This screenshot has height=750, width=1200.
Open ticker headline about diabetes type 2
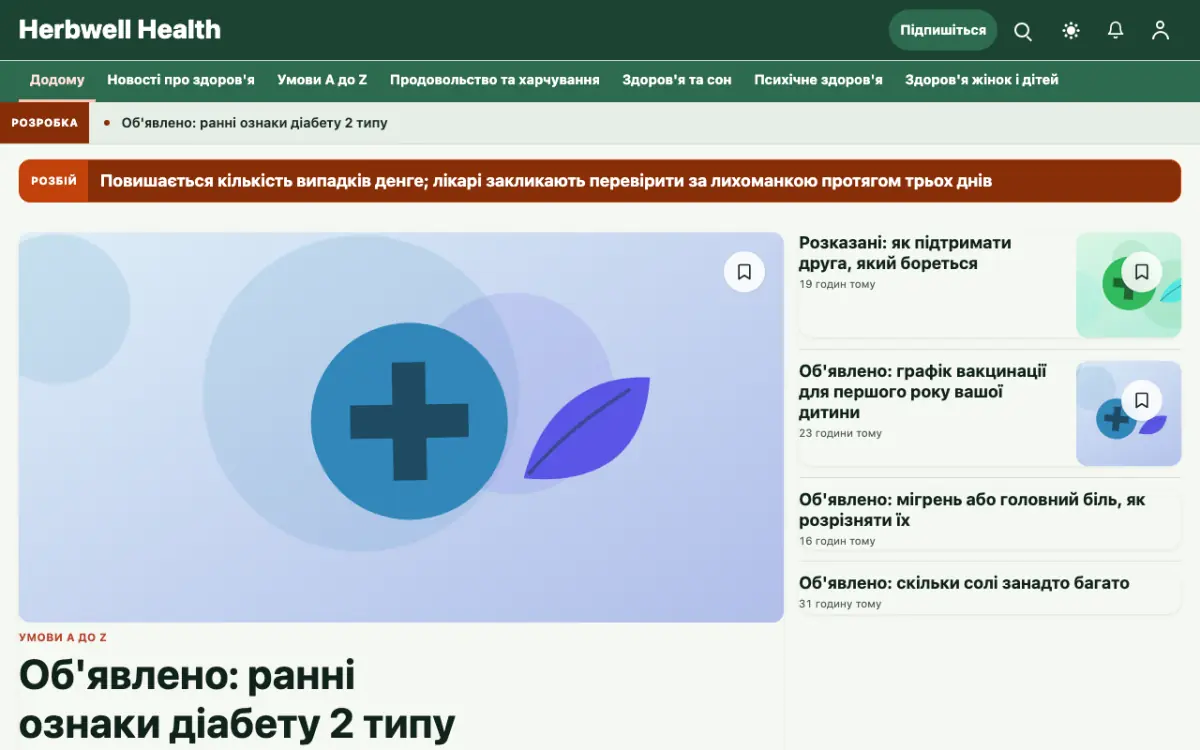point(254,123)
